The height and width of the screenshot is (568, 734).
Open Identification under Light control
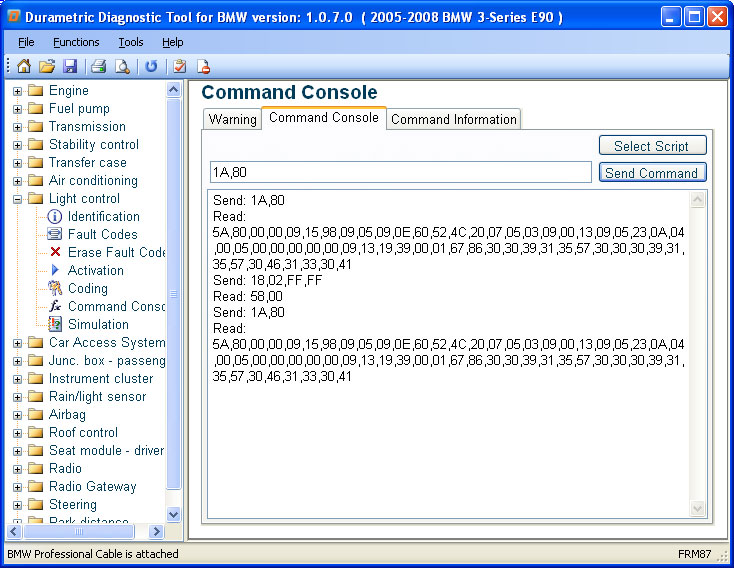click(103, 216)
